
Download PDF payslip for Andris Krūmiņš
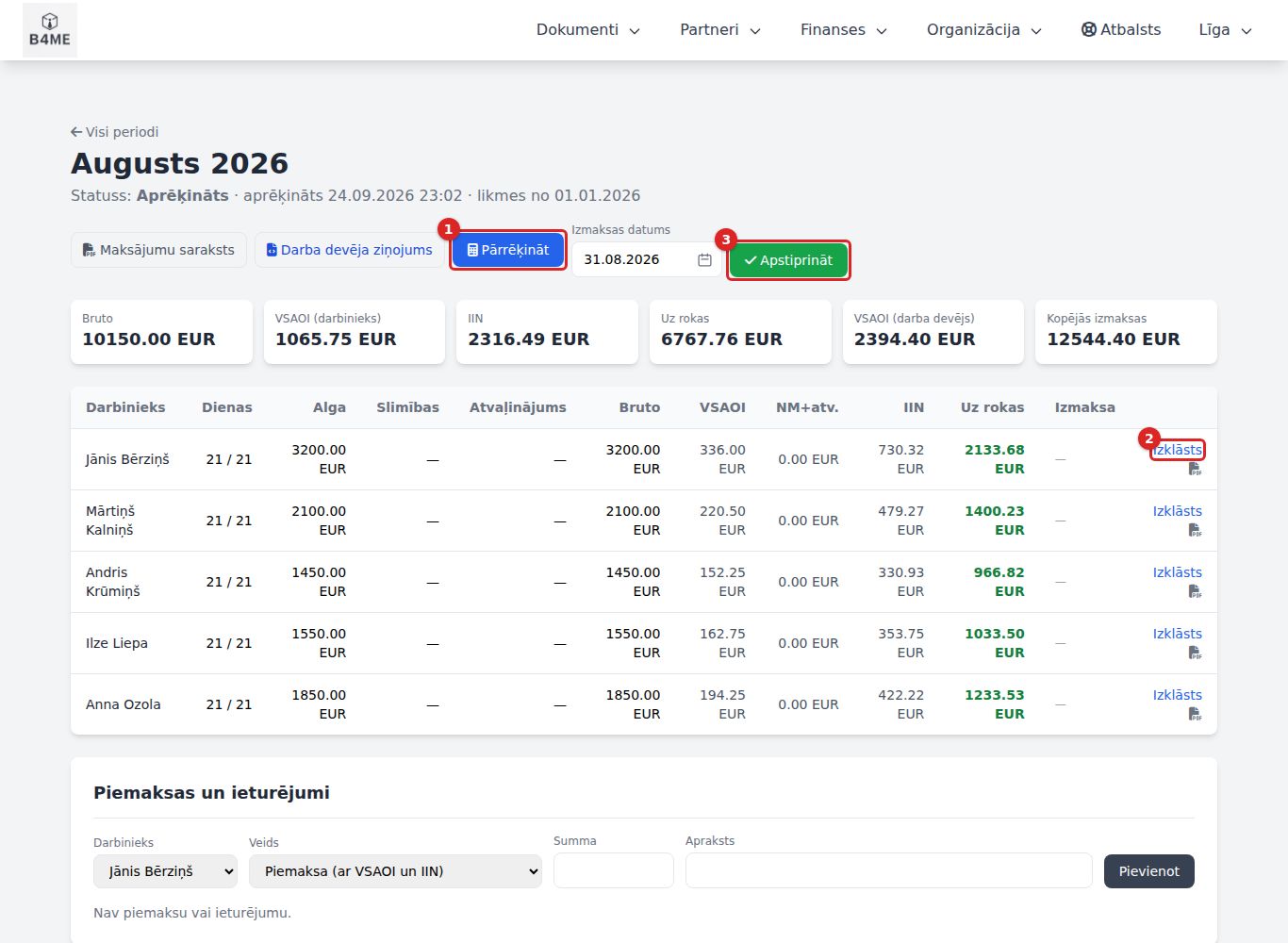pyautogui.click(x=1195, y=591)
